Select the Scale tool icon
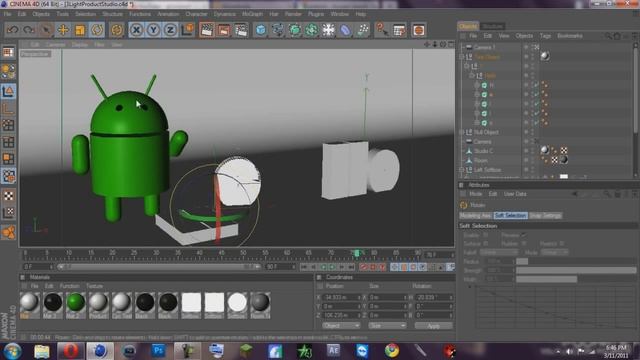Image resolution: width=640 pixels, height=360 pixels. [80, 30]
